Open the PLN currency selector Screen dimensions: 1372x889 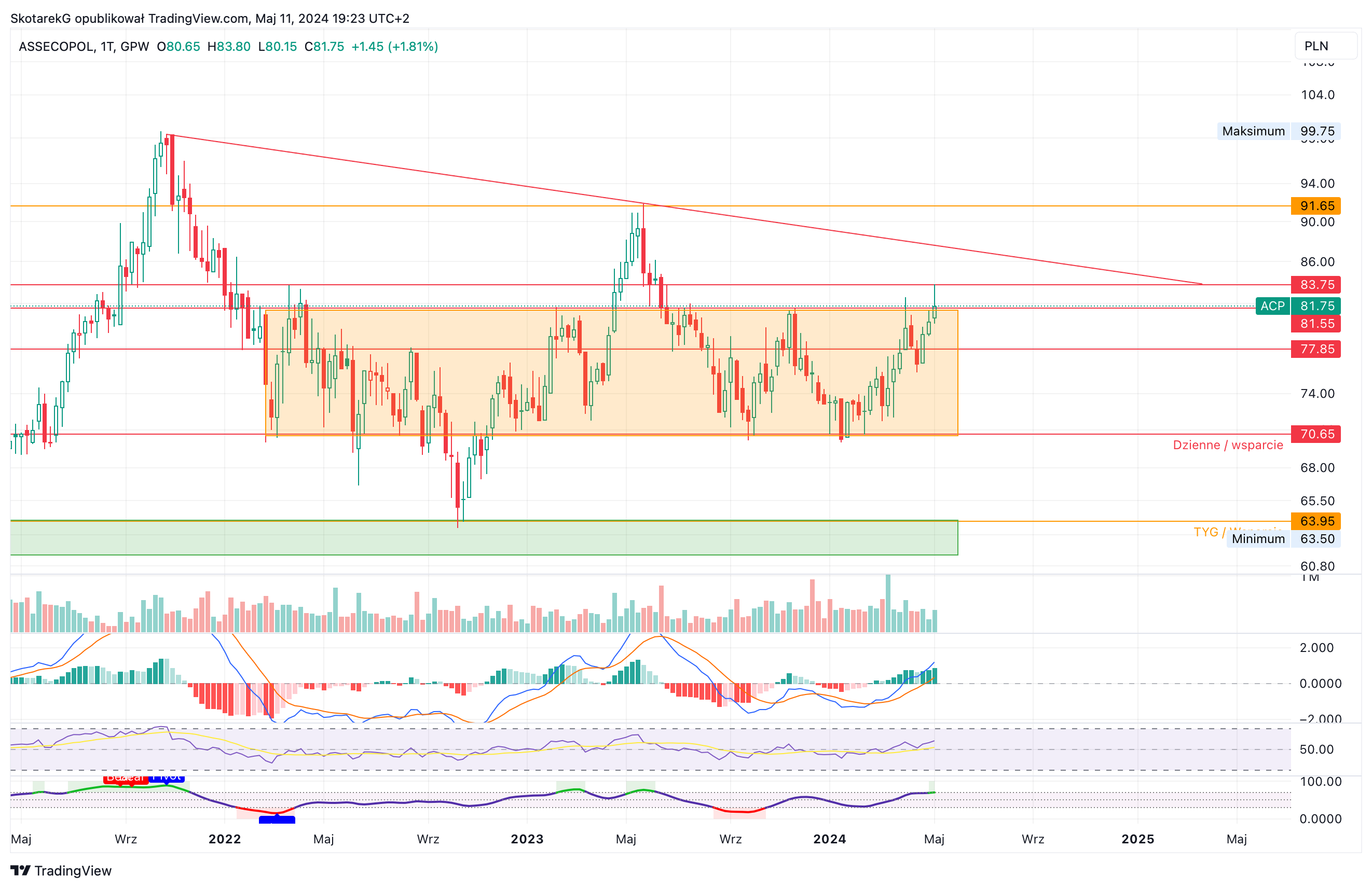[1325, 46]
